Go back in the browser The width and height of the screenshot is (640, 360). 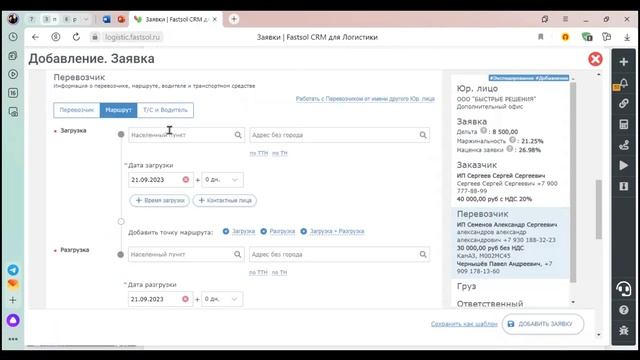(x=36, y=37)
